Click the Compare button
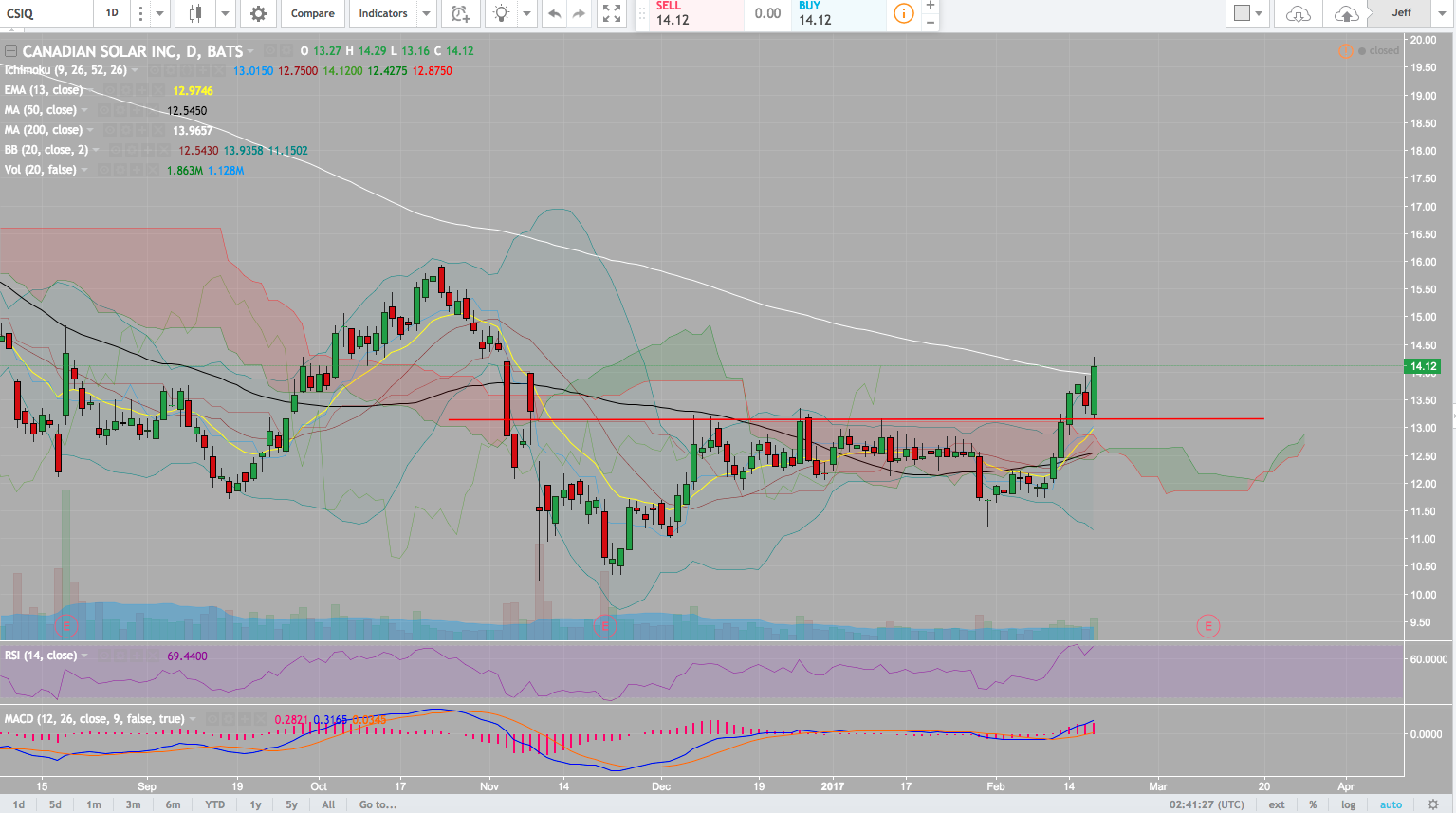 pyautogui.click(x=312, y=13)
